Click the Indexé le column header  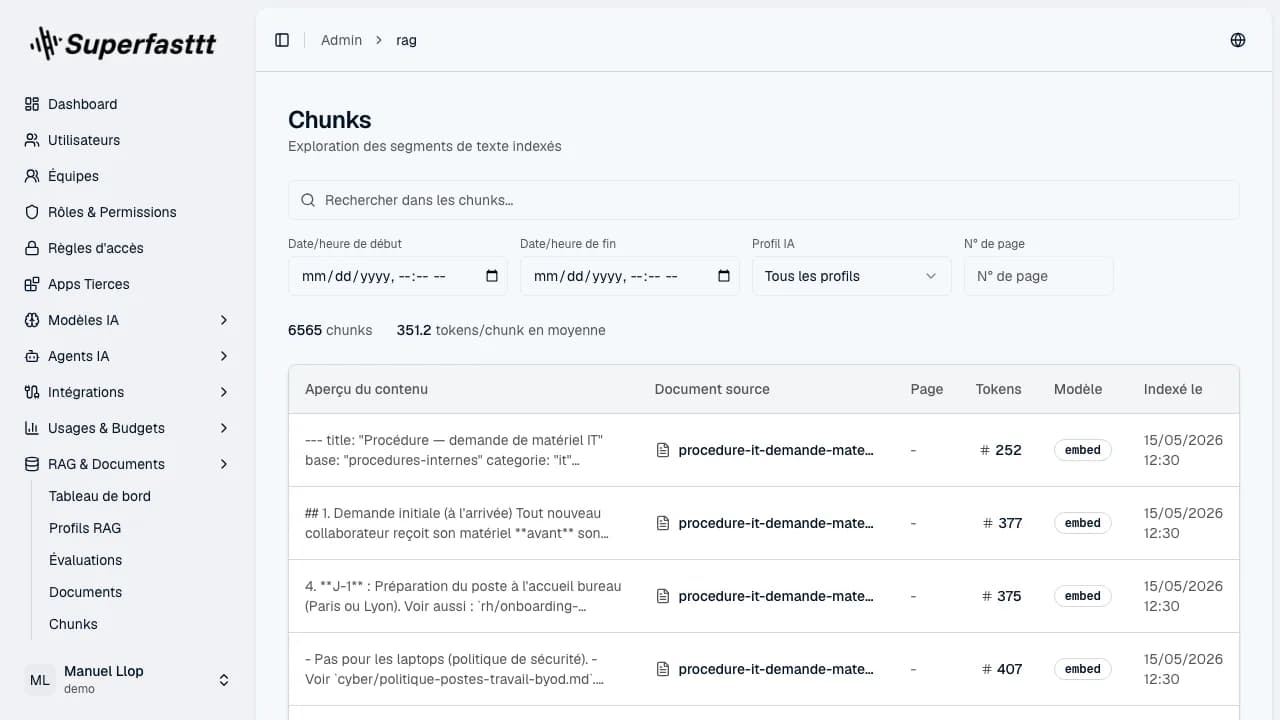[x=1173, y=389]
